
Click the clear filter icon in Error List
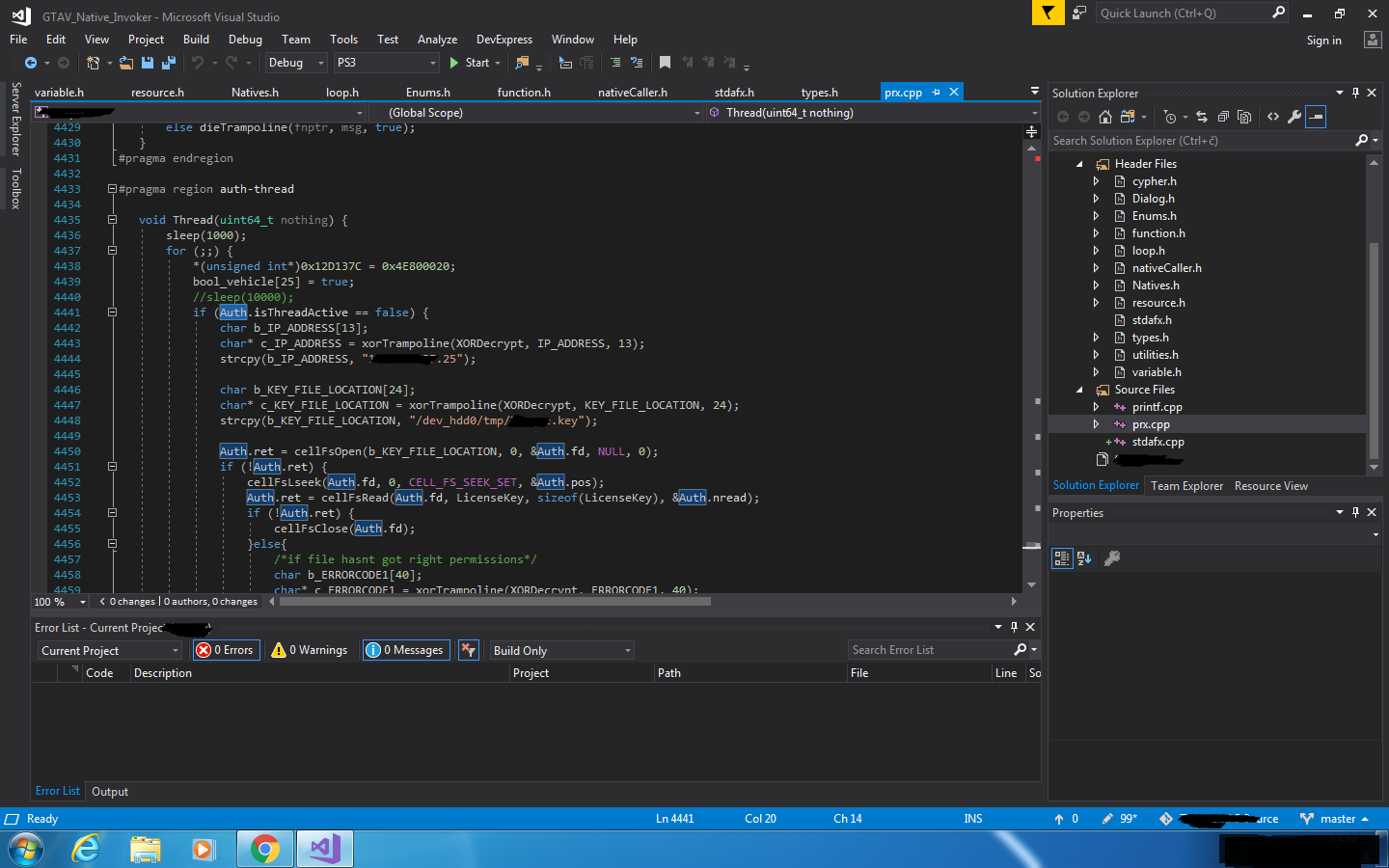(469, 650)
